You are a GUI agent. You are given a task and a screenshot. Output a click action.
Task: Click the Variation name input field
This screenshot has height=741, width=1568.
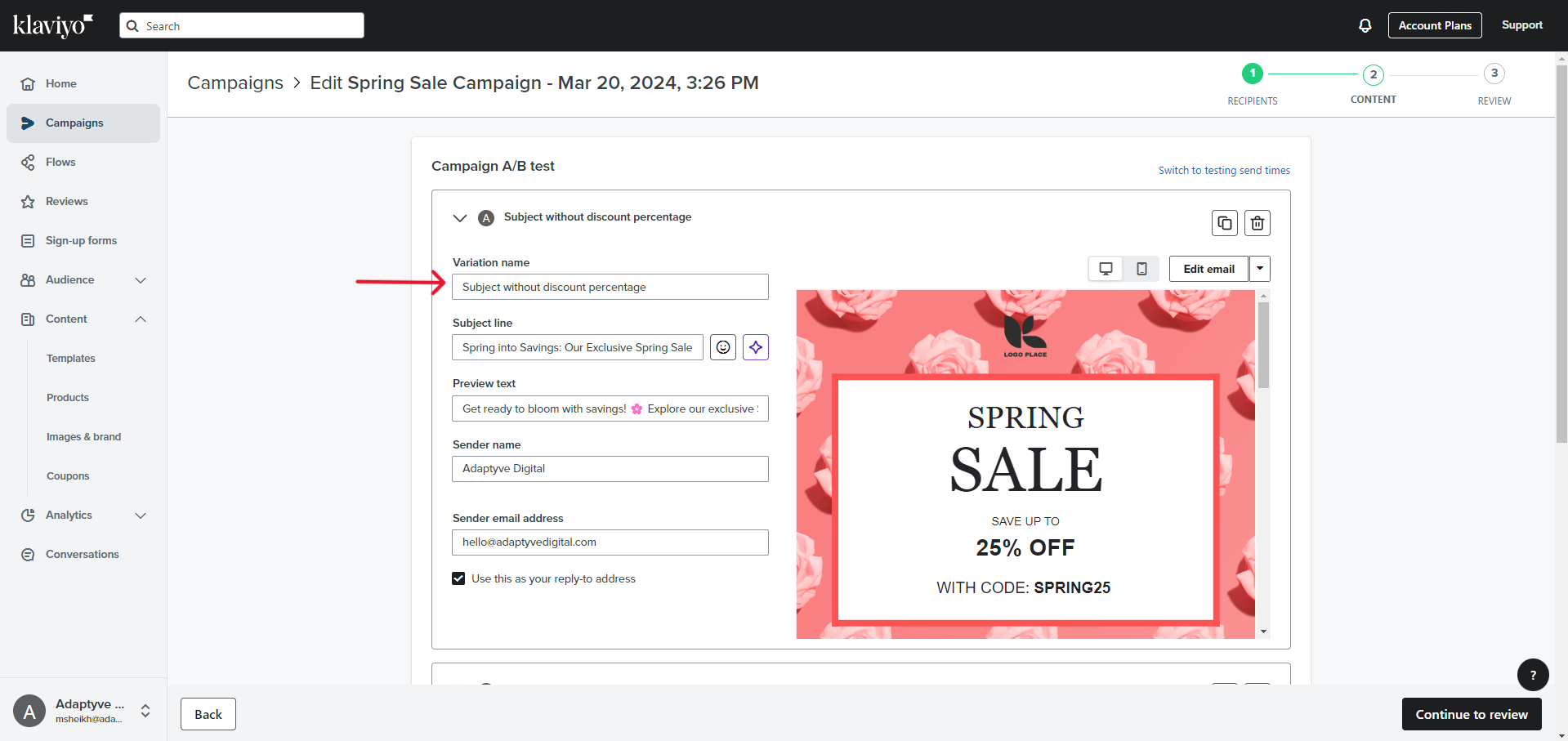pyautogui.click(x=610, y=287)
